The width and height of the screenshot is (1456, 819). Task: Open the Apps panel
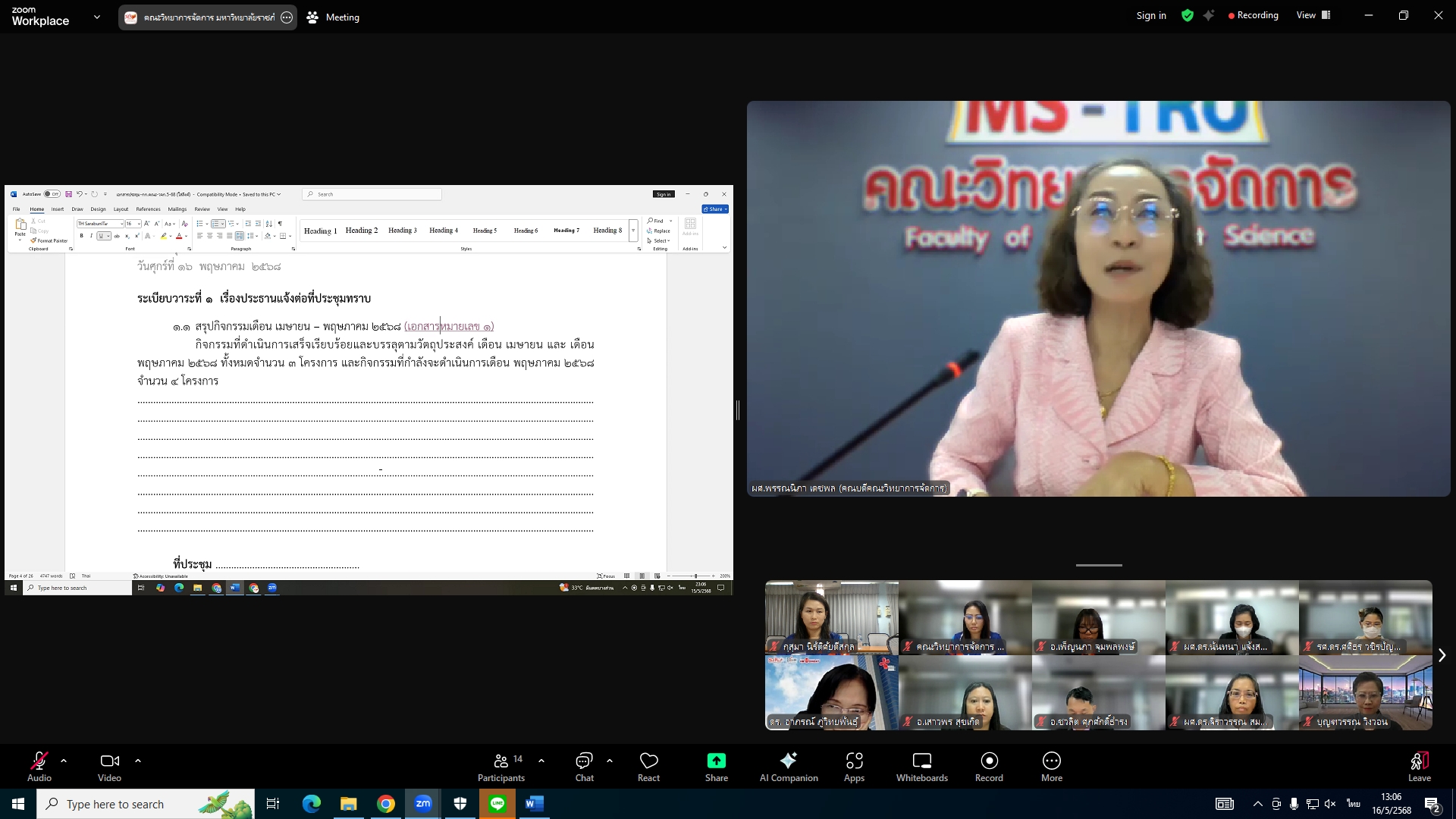pos(854,761)
